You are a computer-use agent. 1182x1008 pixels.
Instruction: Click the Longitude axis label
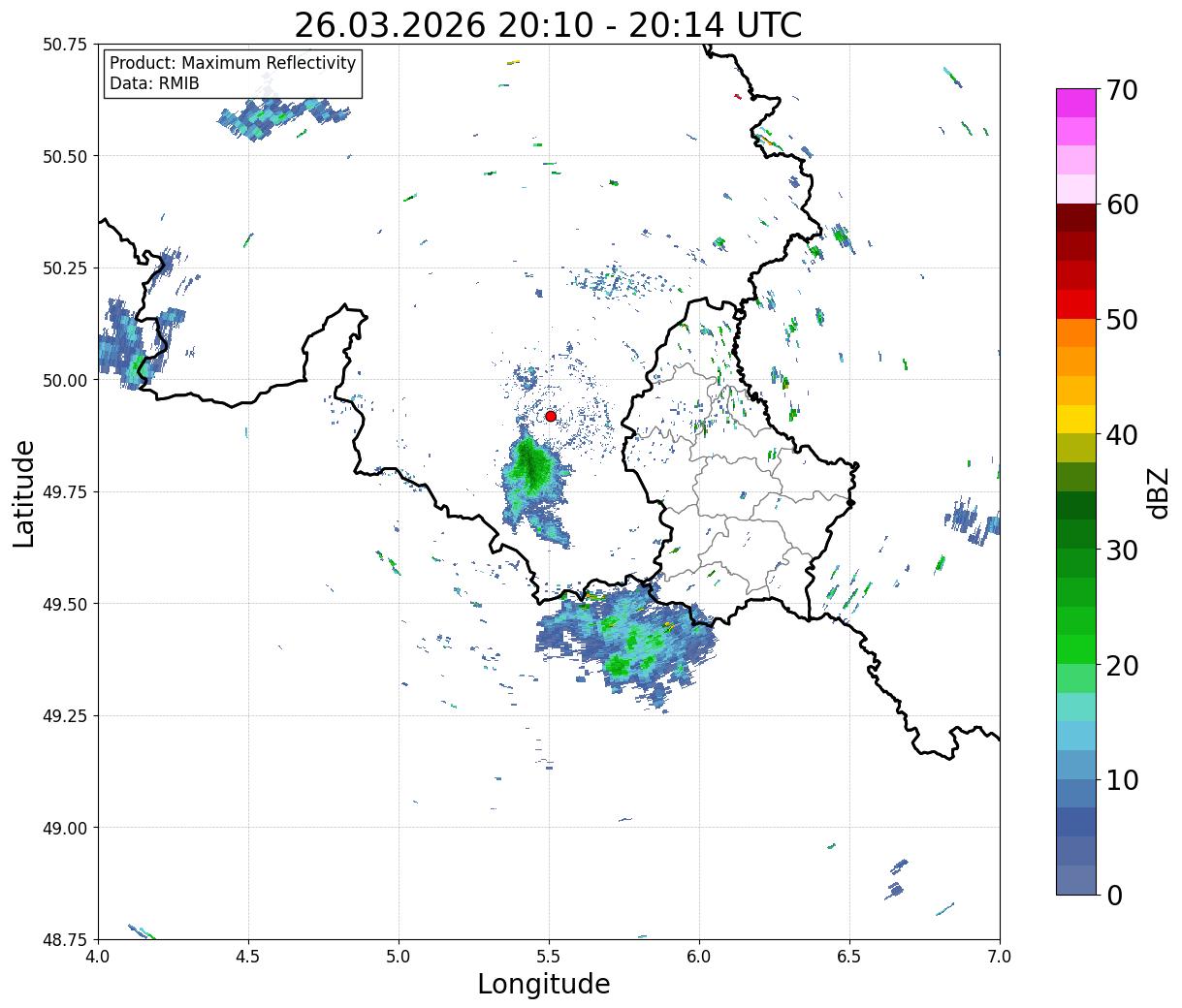pos(544,984)
